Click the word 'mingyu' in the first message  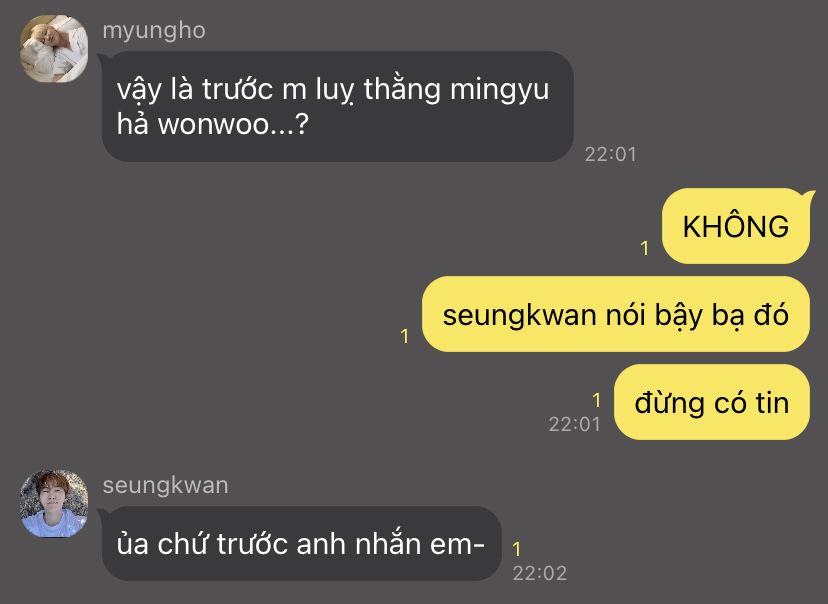click(500, 90)
